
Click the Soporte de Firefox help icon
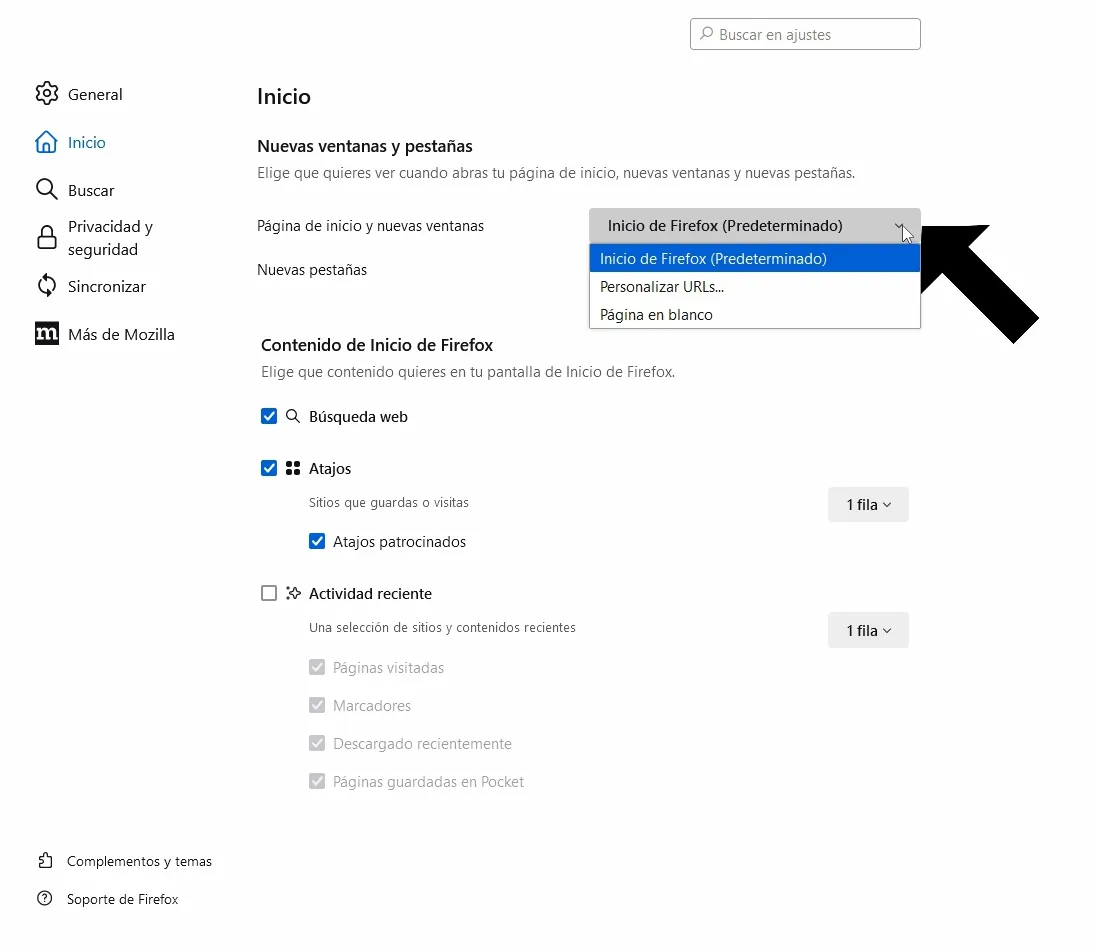(45, 899)
